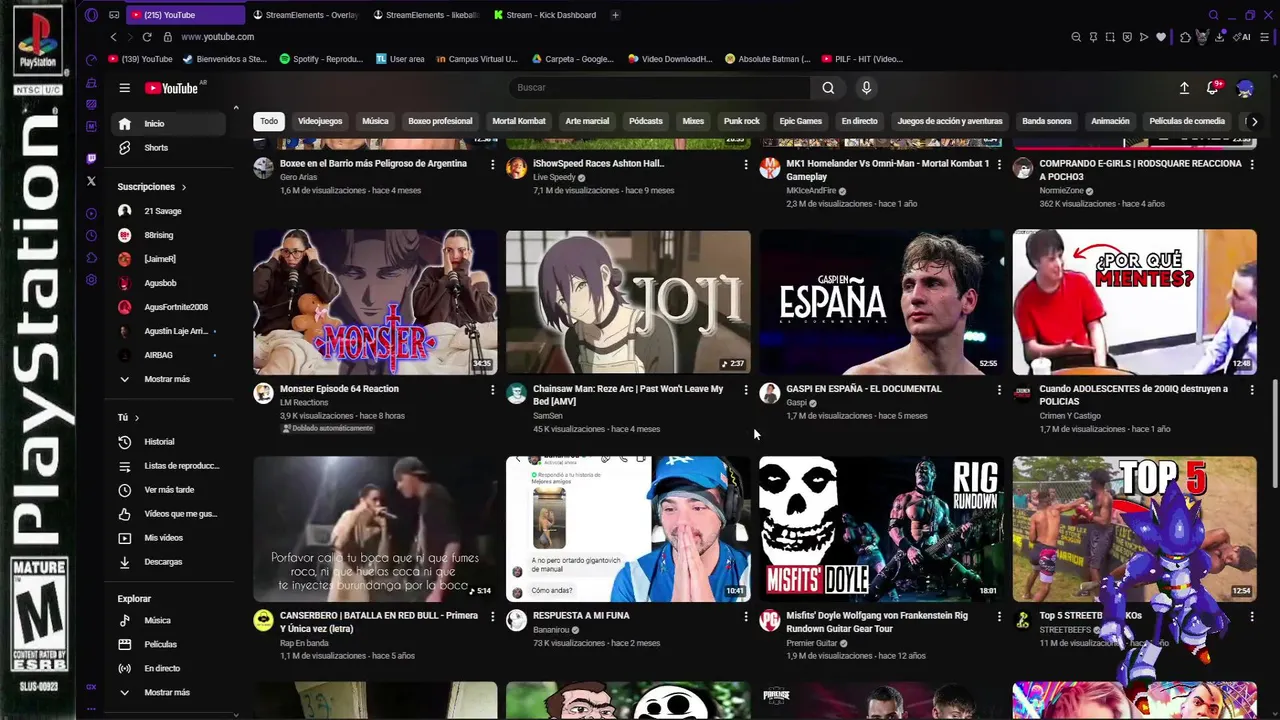Open options for RESPUESTA A MI FUNA video
The image size is (1280, 720).
[x=745, y=617]
